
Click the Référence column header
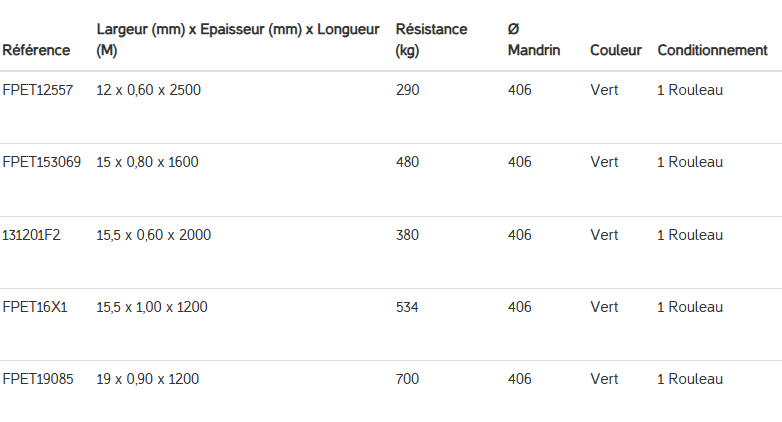(36, 50)
